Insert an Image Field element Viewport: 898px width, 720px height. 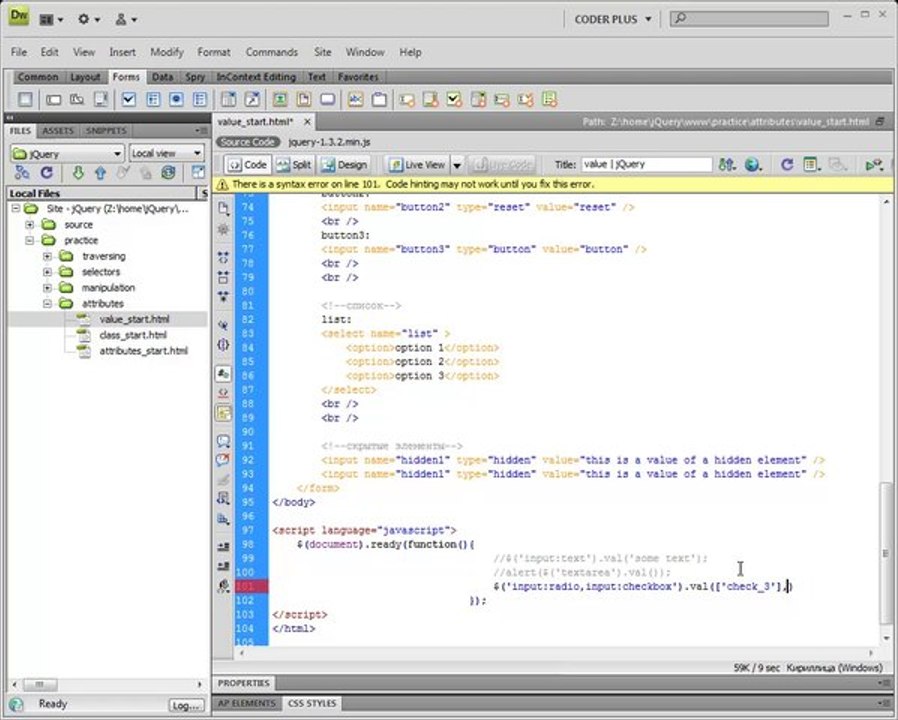(279, 100)
